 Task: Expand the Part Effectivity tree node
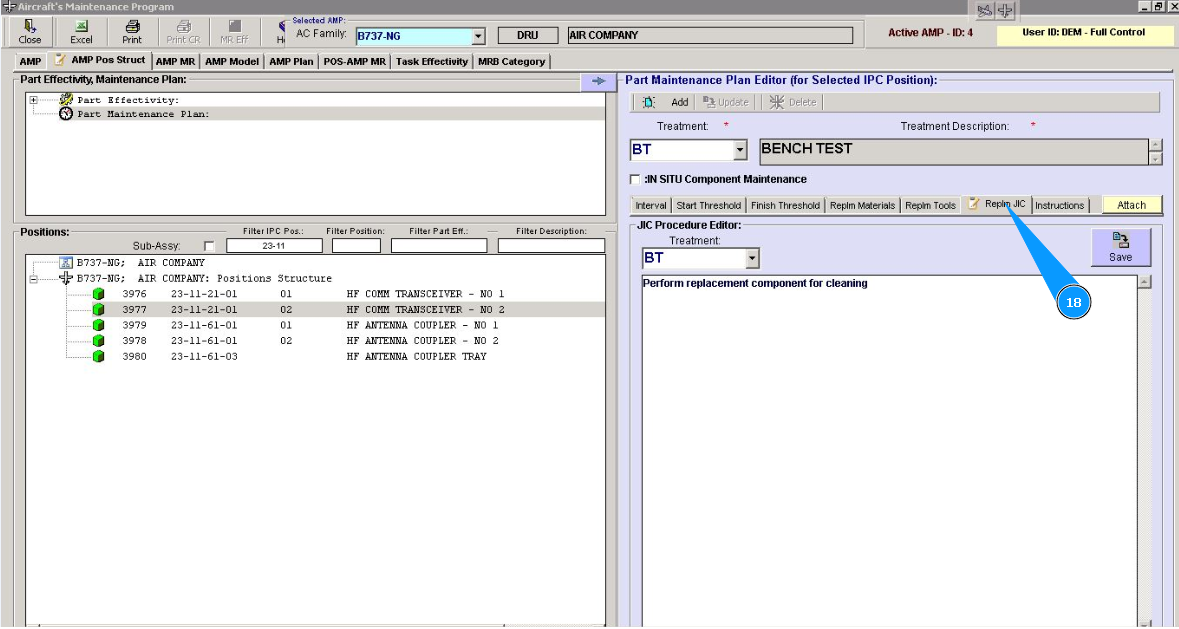pyautogui.click(x=34, y=100)
